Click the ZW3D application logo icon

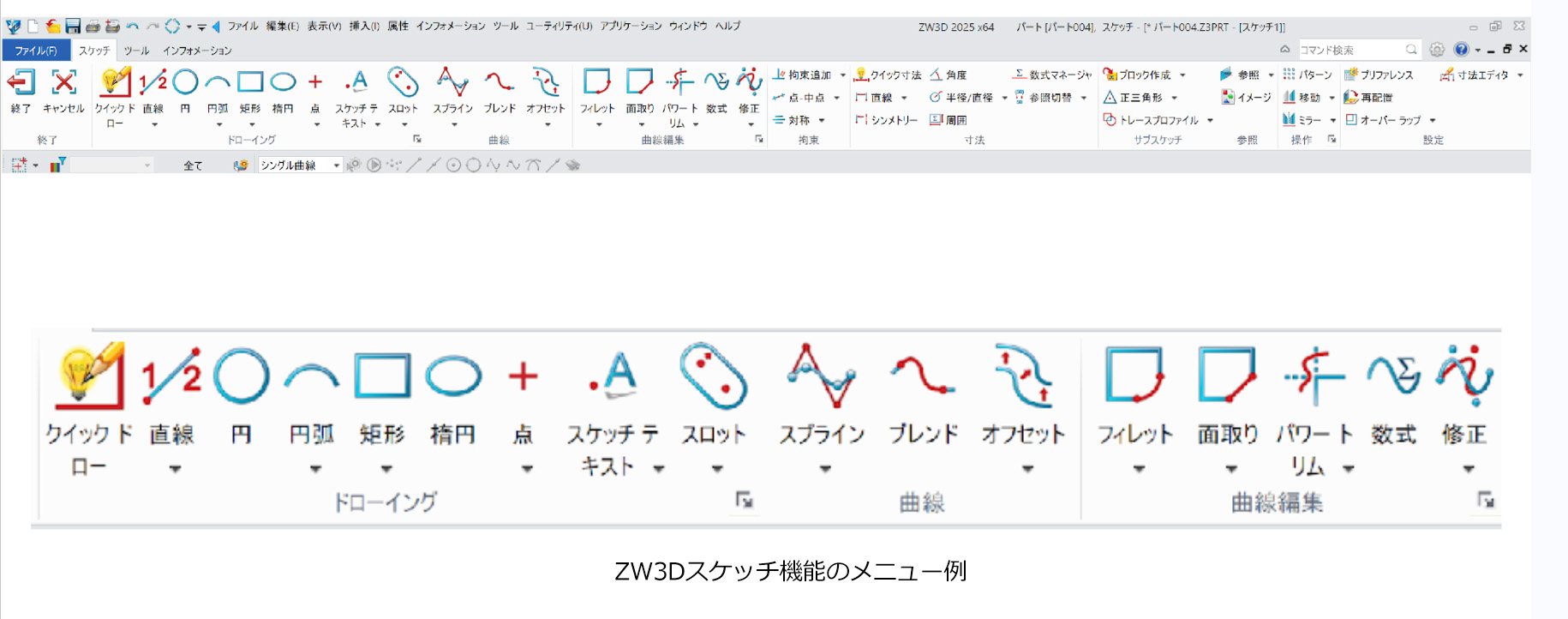13,27
